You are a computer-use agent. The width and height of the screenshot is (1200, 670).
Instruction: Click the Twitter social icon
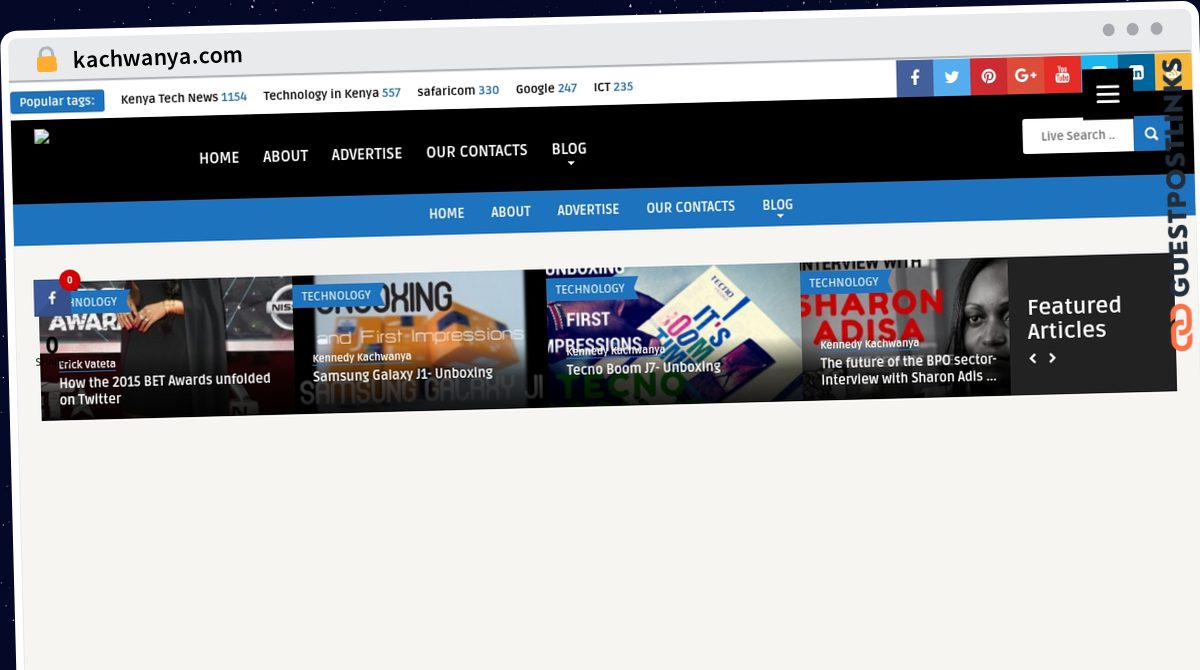pos(951,77)
